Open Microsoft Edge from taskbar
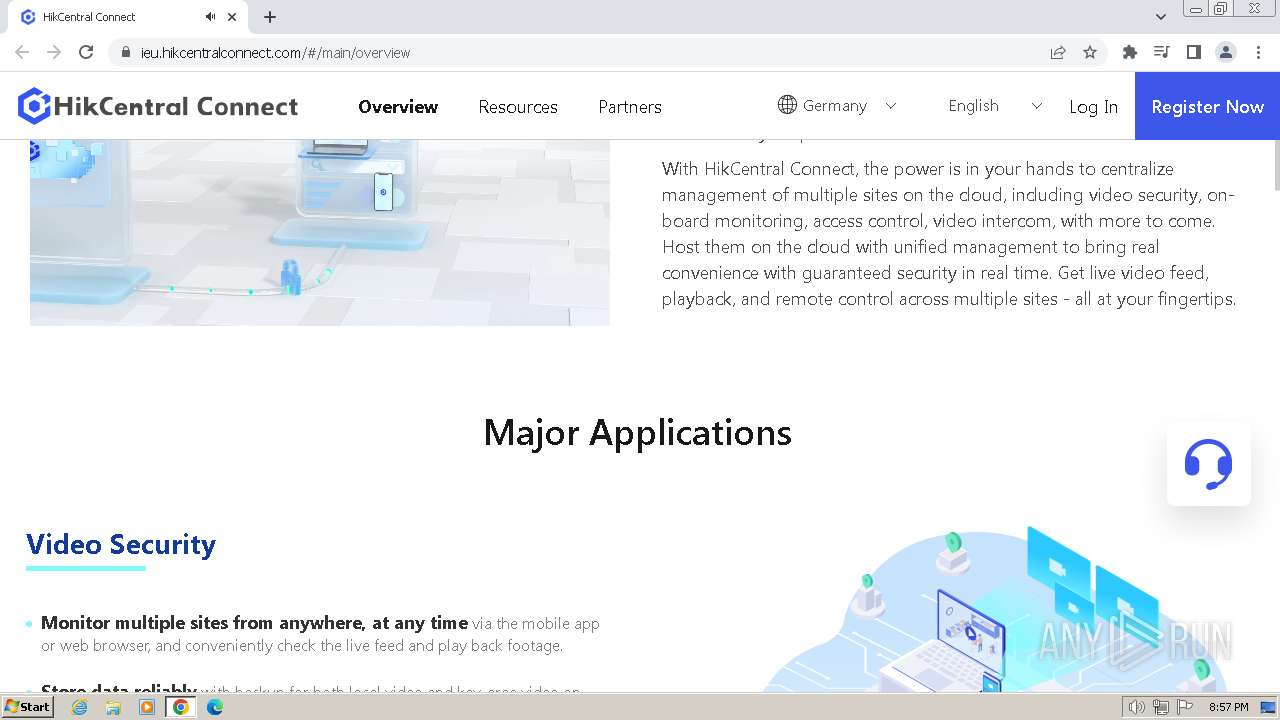Image resolution: width=1280 pixels, height=720 pixels. click(x=215, y=707)
